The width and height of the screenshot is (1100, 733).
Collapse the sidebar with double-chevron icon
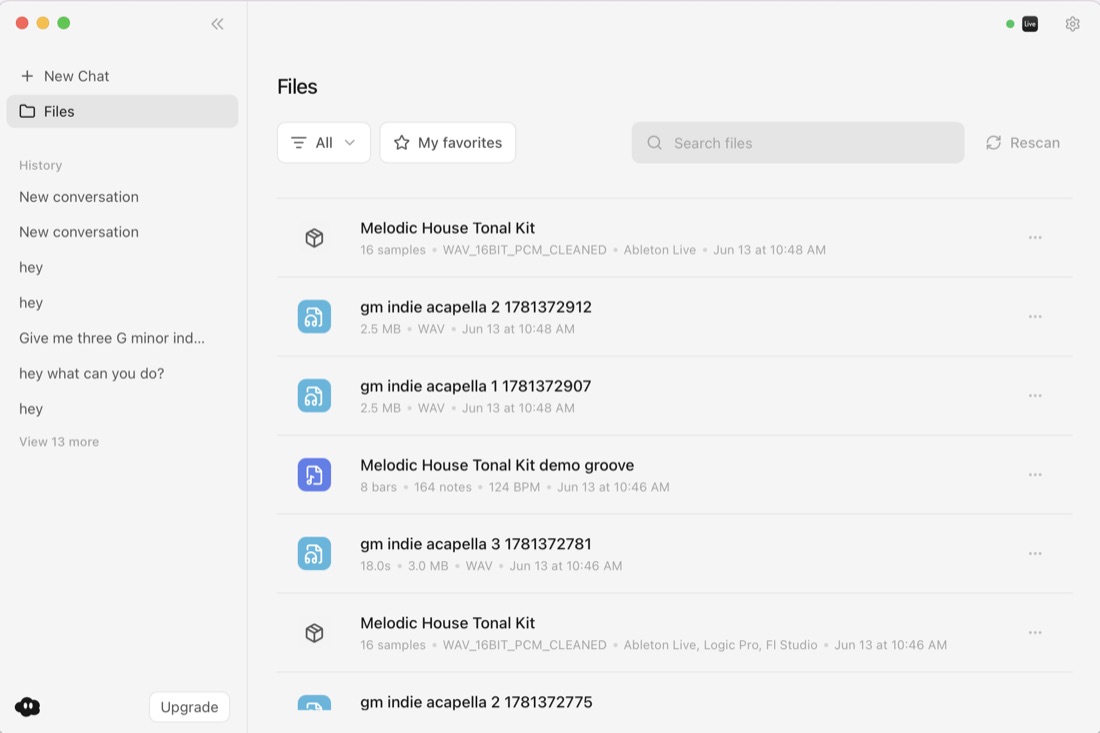tap(217, 24)
